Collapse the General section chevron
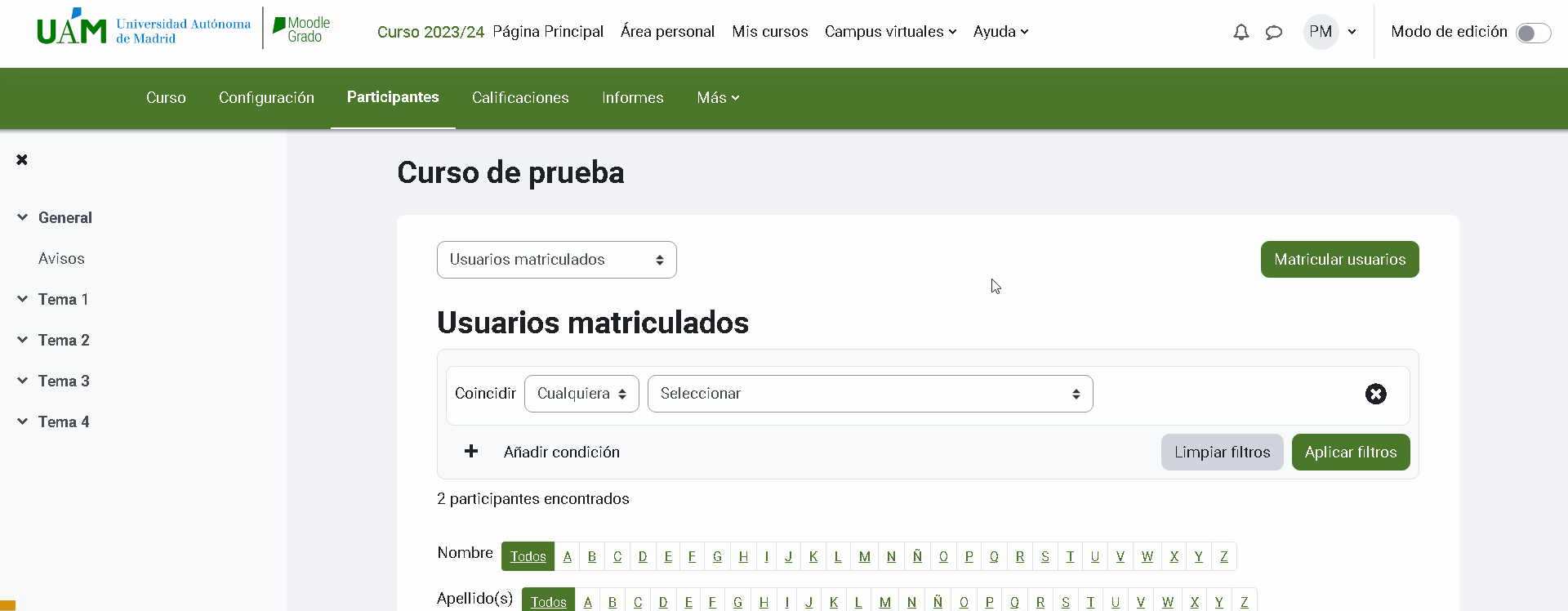Screen dimensions: 1568x611 [x=22, y=217]
